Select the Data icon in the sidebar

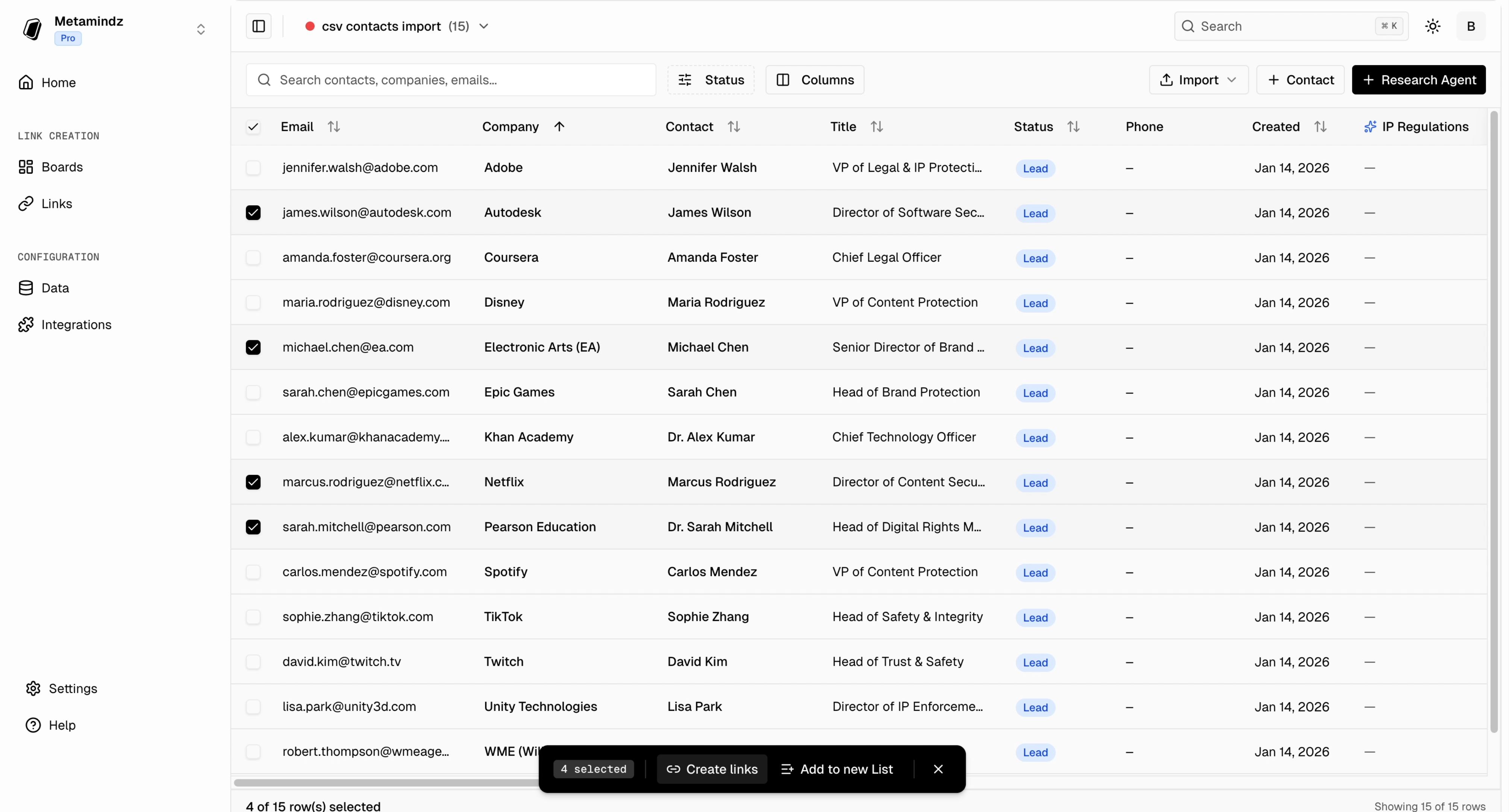[26, 288]
